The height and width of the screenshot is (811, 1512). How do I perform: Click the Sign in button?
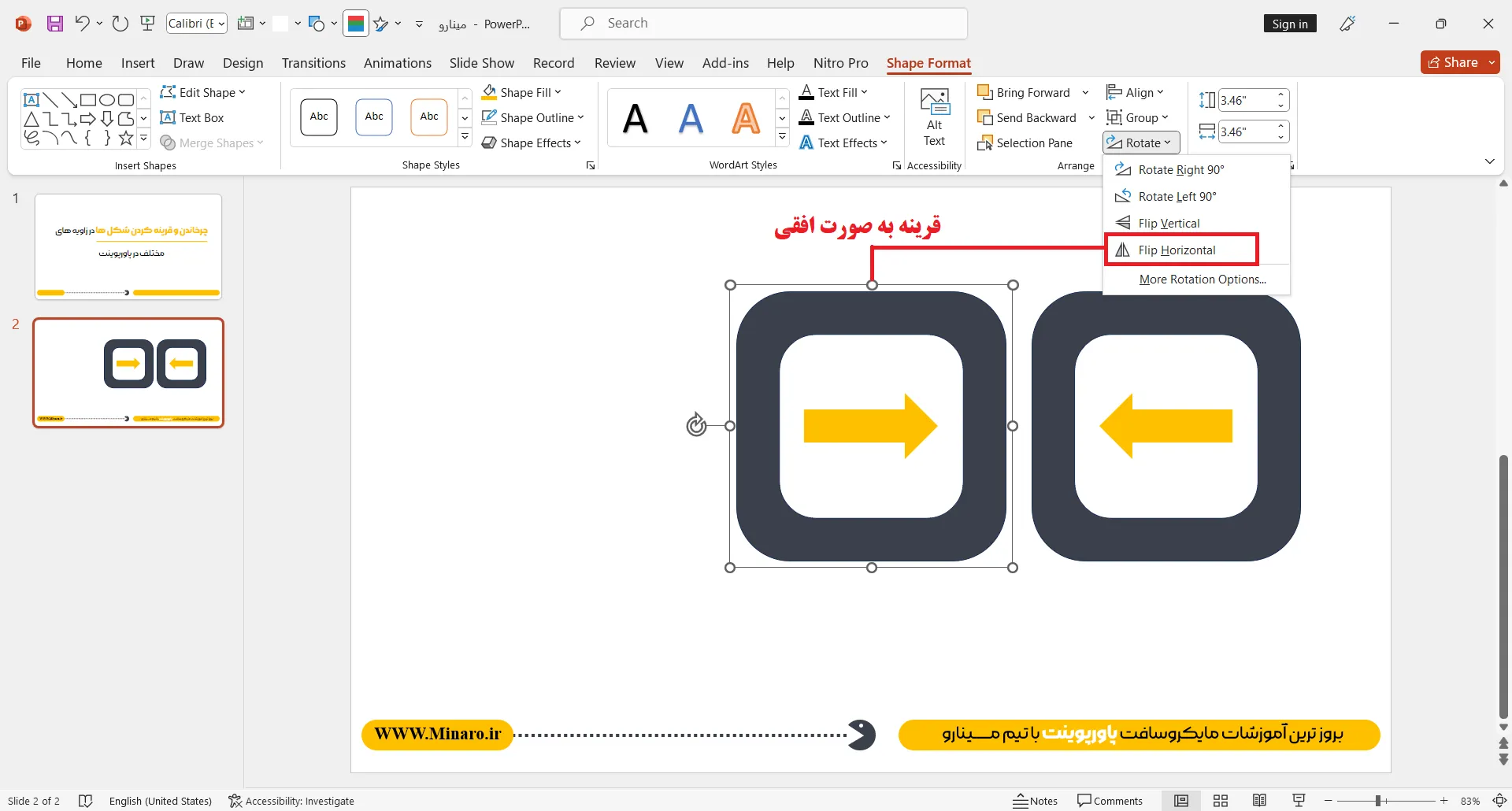point(1290,24)
